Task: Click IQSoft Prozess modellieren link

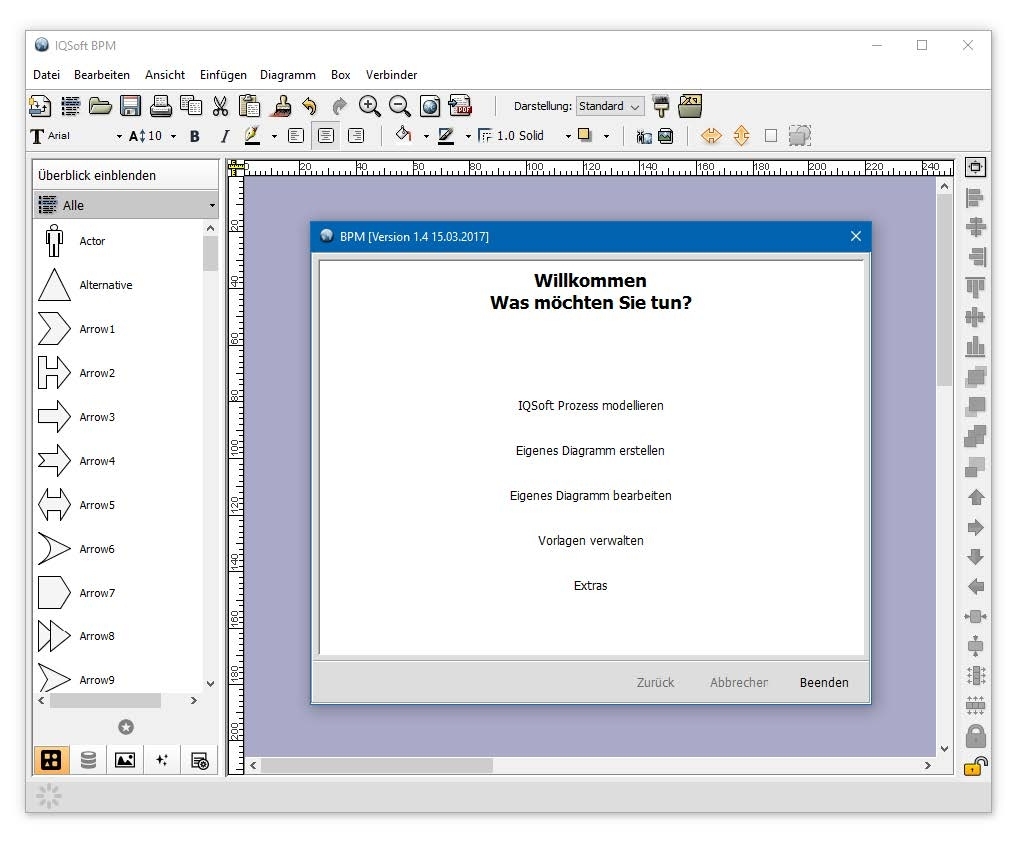Action: coord(590,405)
